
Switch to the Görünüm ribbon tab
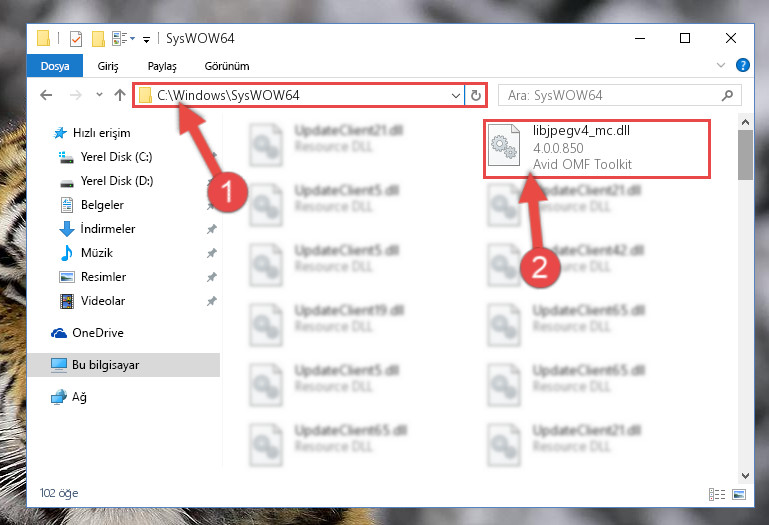[227, 66]
